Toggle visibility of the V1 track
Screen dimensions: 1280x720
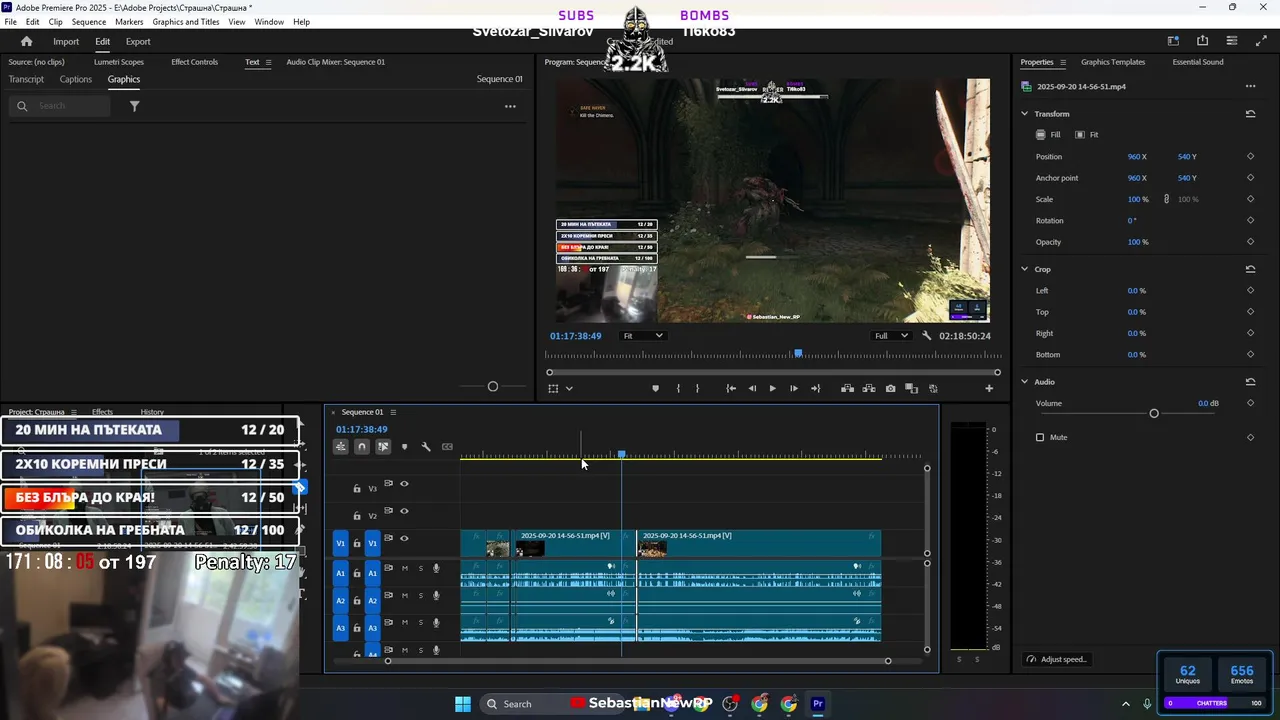(x=404, y=539)
